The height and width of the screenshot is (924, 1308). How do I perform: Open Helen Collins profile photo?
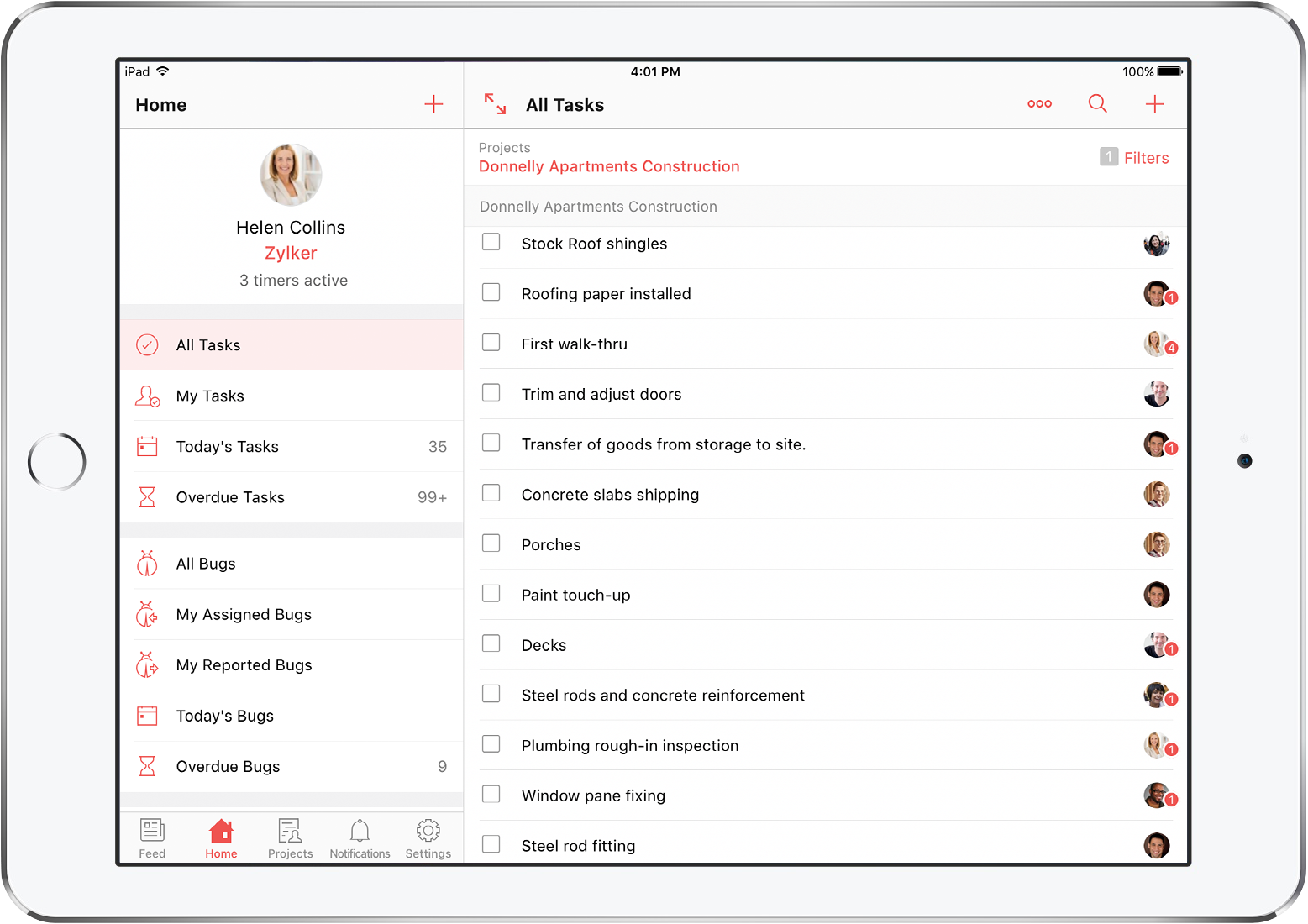click(x=291, y=175)
